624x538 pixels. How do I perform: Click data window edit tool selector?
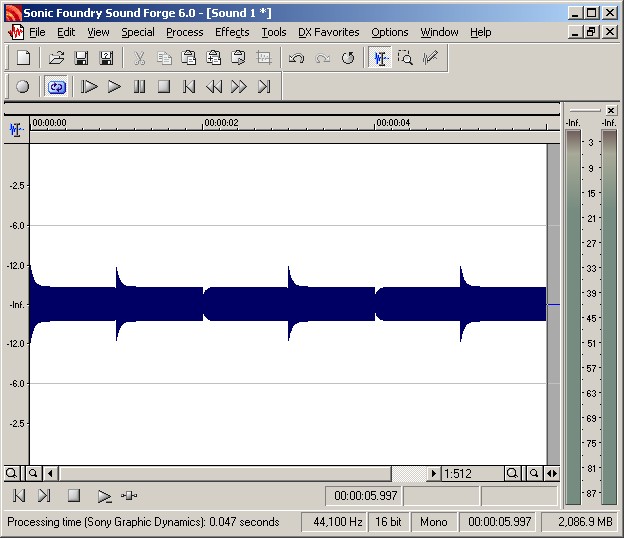point(16,130)
